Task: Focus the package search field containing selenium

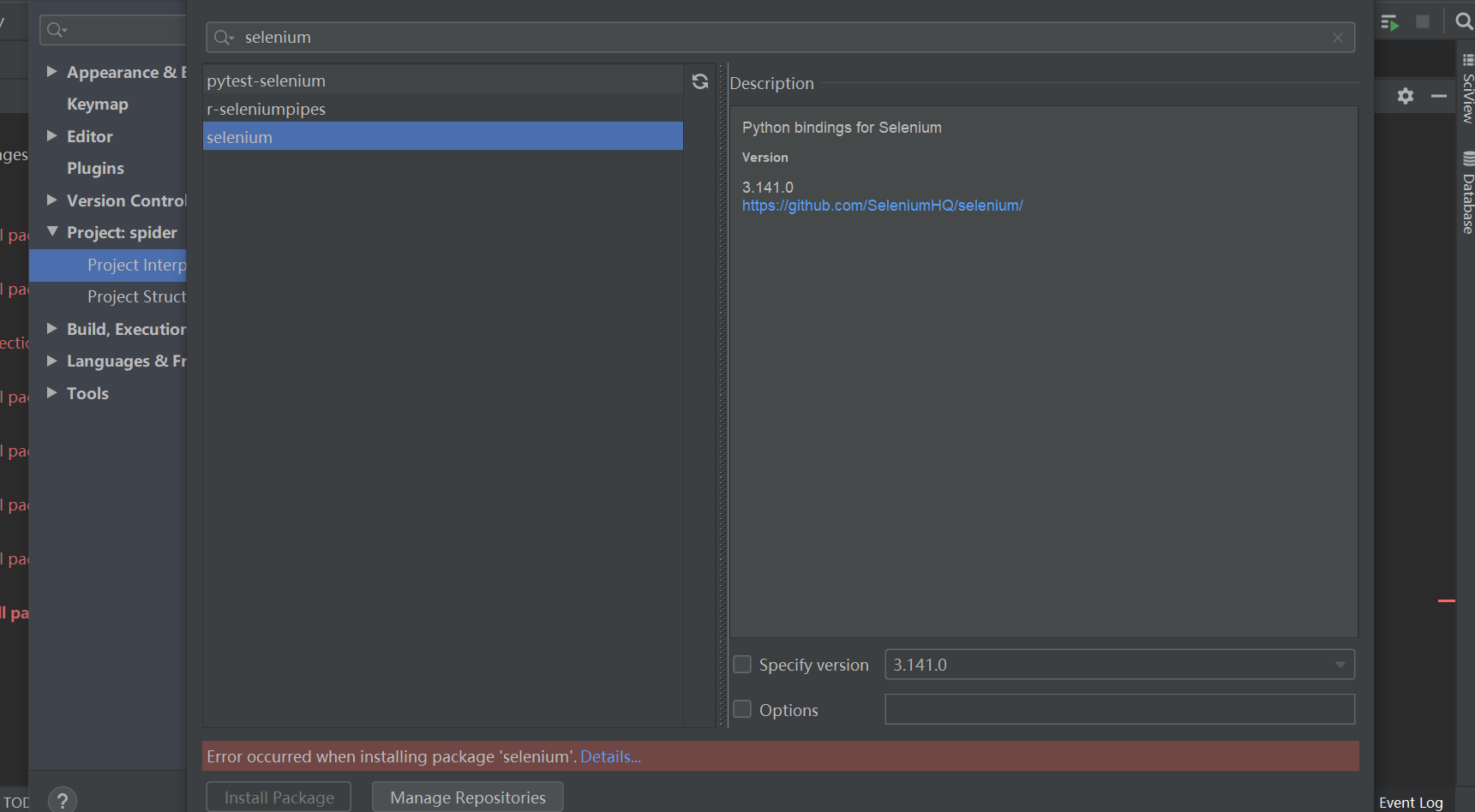Action: (x=780, y=38)
